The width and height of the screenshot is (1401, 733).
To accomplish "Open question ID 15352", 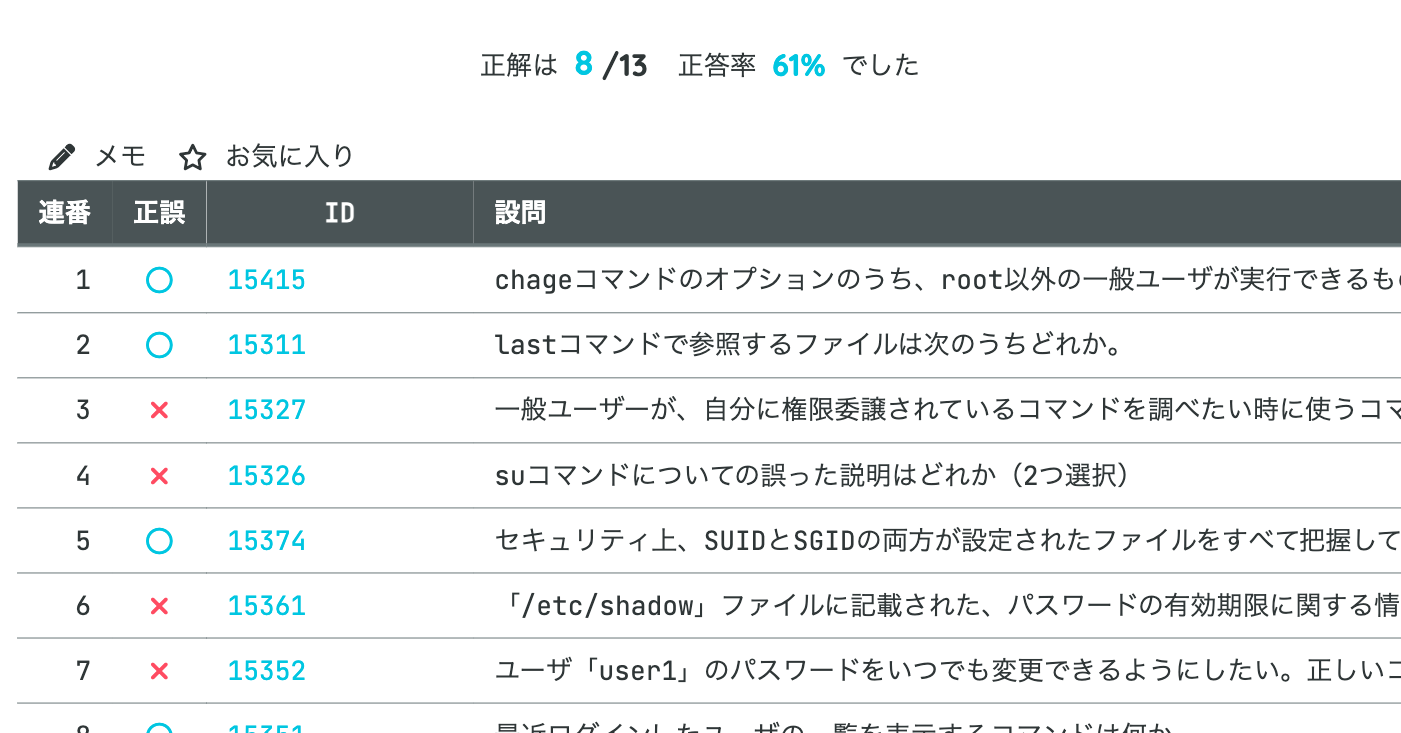I will (266, 671).
